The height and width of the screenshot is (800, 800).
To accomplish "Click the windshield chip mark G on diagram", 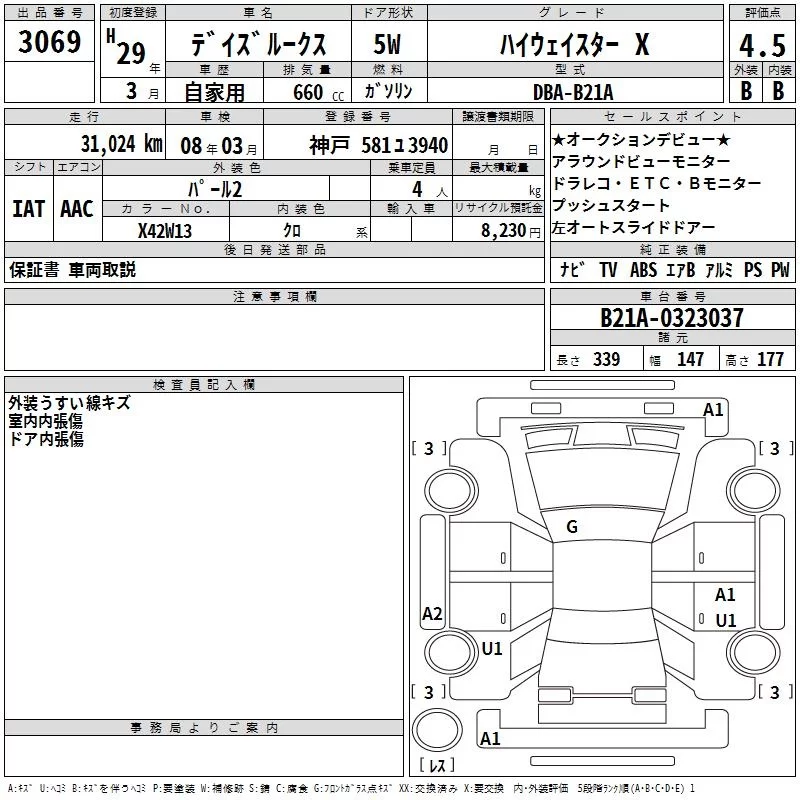I will (572, 527).
